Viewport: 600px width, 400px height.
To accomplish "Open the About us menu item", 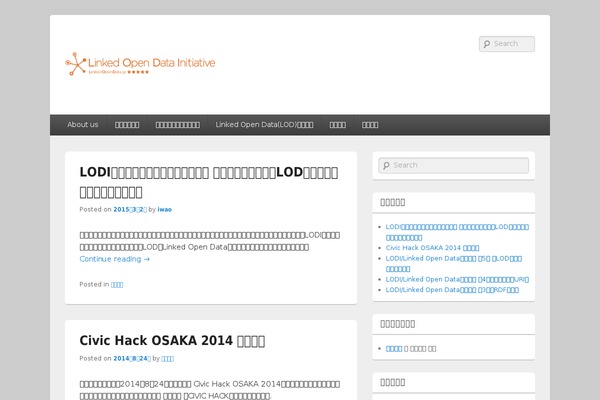I will (83, 125).
